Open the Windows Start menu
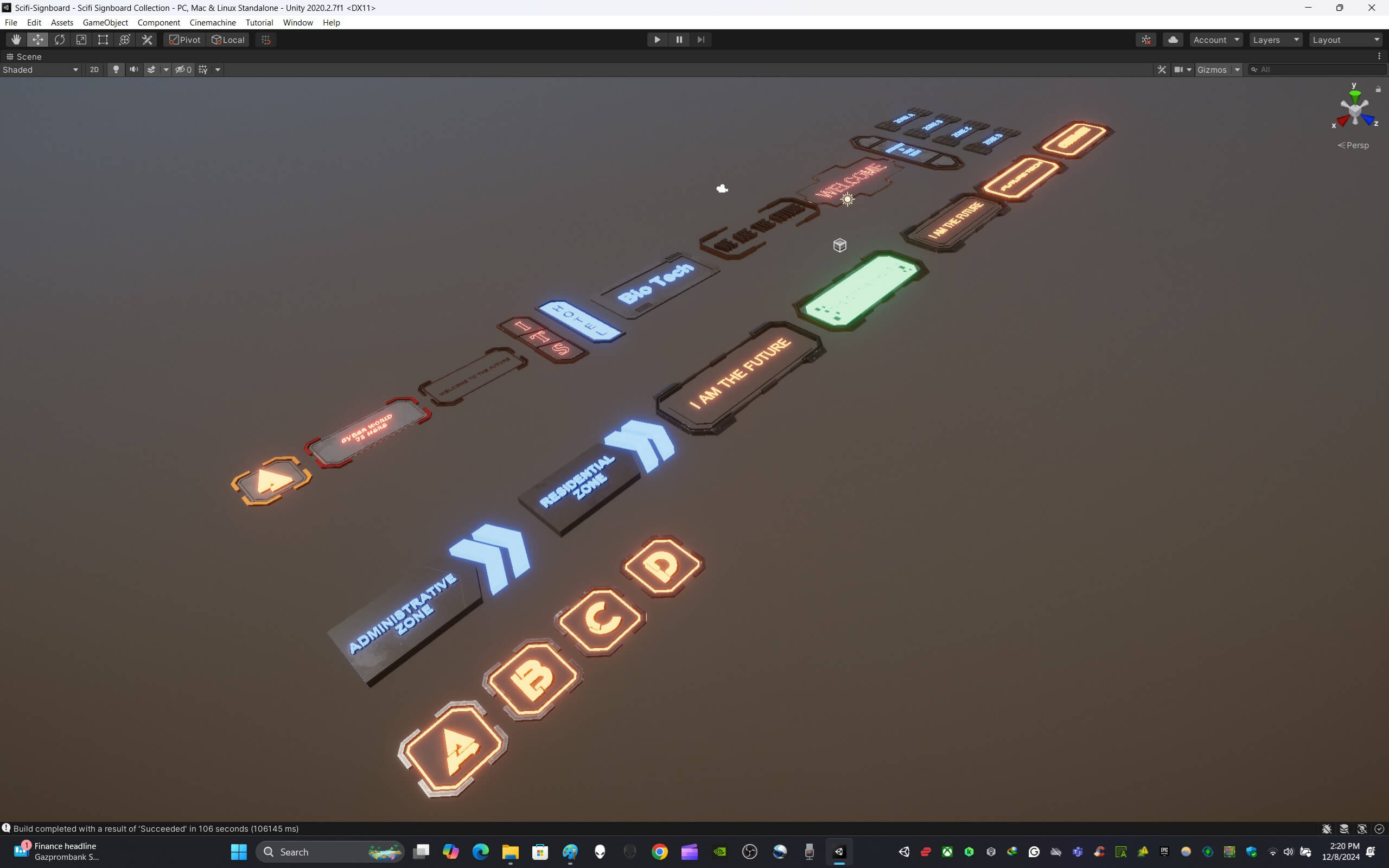 (x=239, y=851)
